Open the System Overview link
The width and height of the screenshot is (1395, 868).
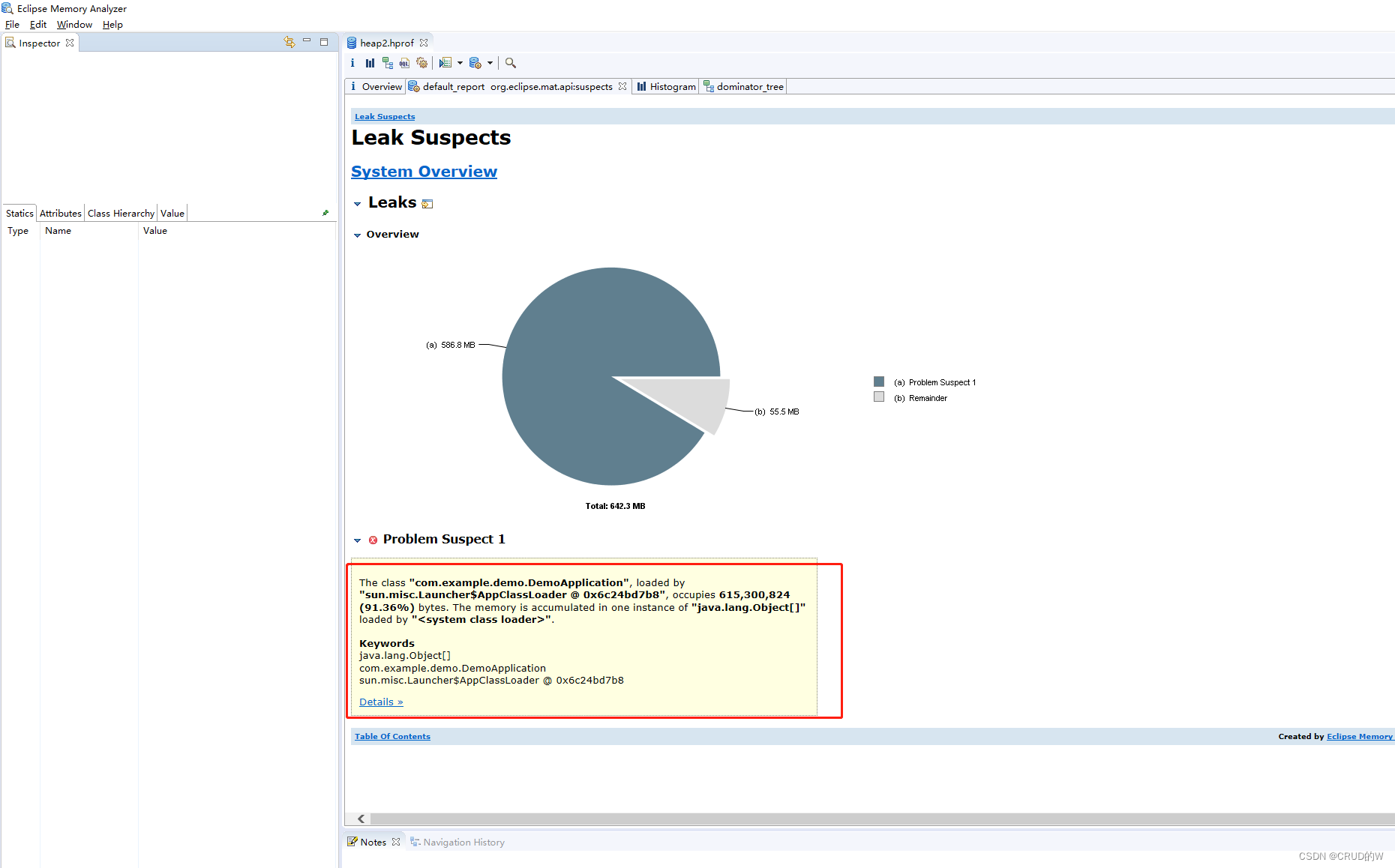pos(424,172)
